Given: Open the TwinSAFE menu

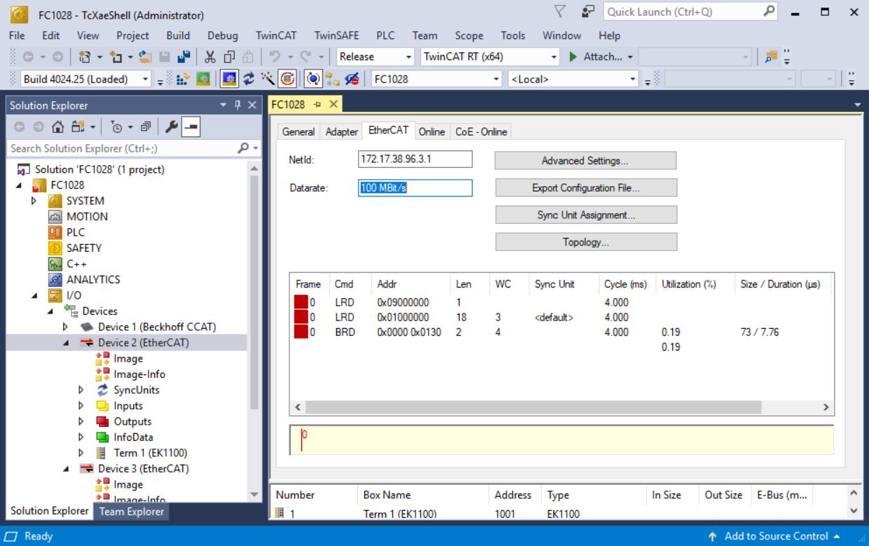Looking at the screenshot, I should tap(336, 35).
